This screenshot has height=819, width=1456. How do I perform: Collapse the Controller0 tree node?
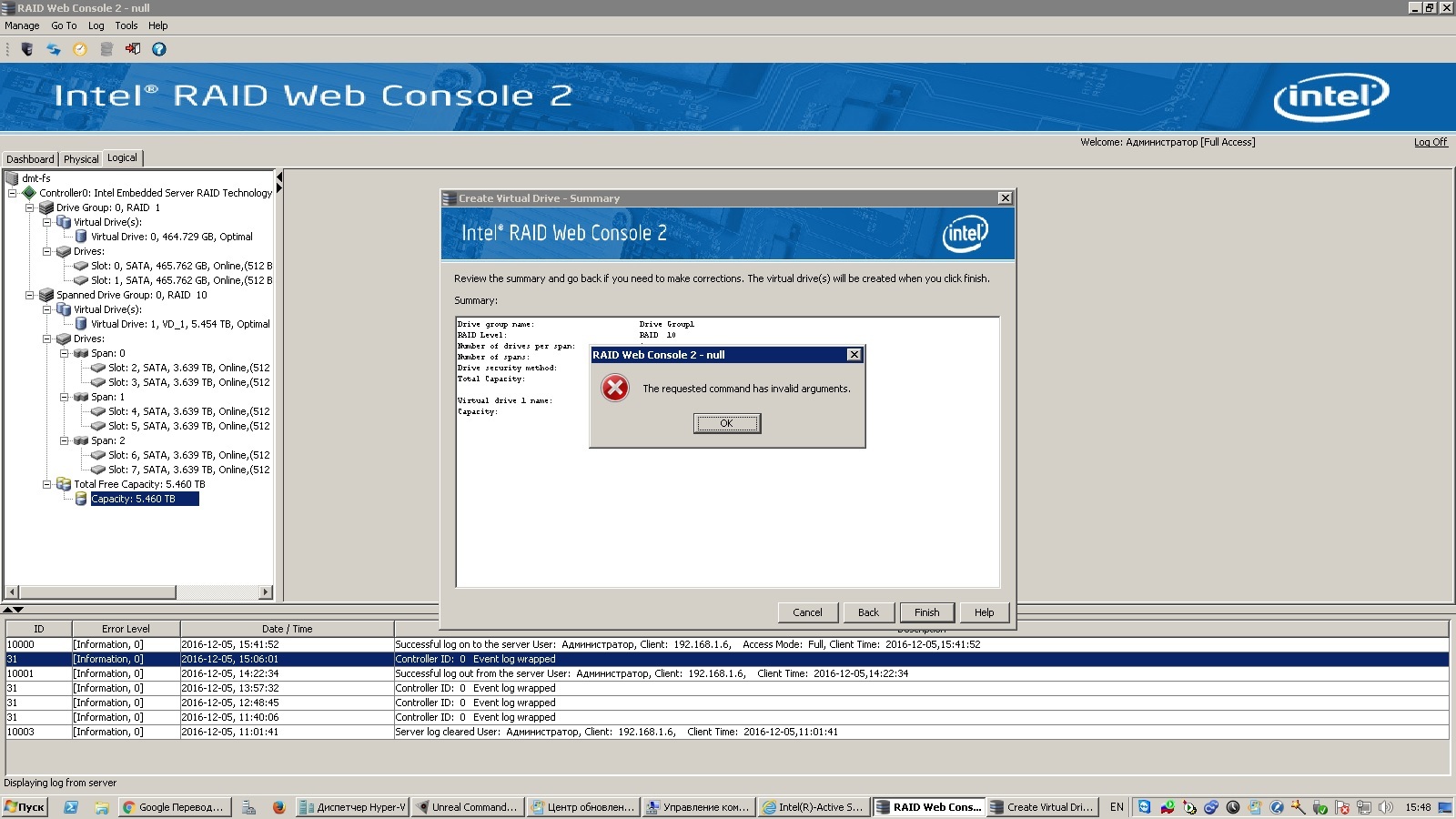click(12, 193)
